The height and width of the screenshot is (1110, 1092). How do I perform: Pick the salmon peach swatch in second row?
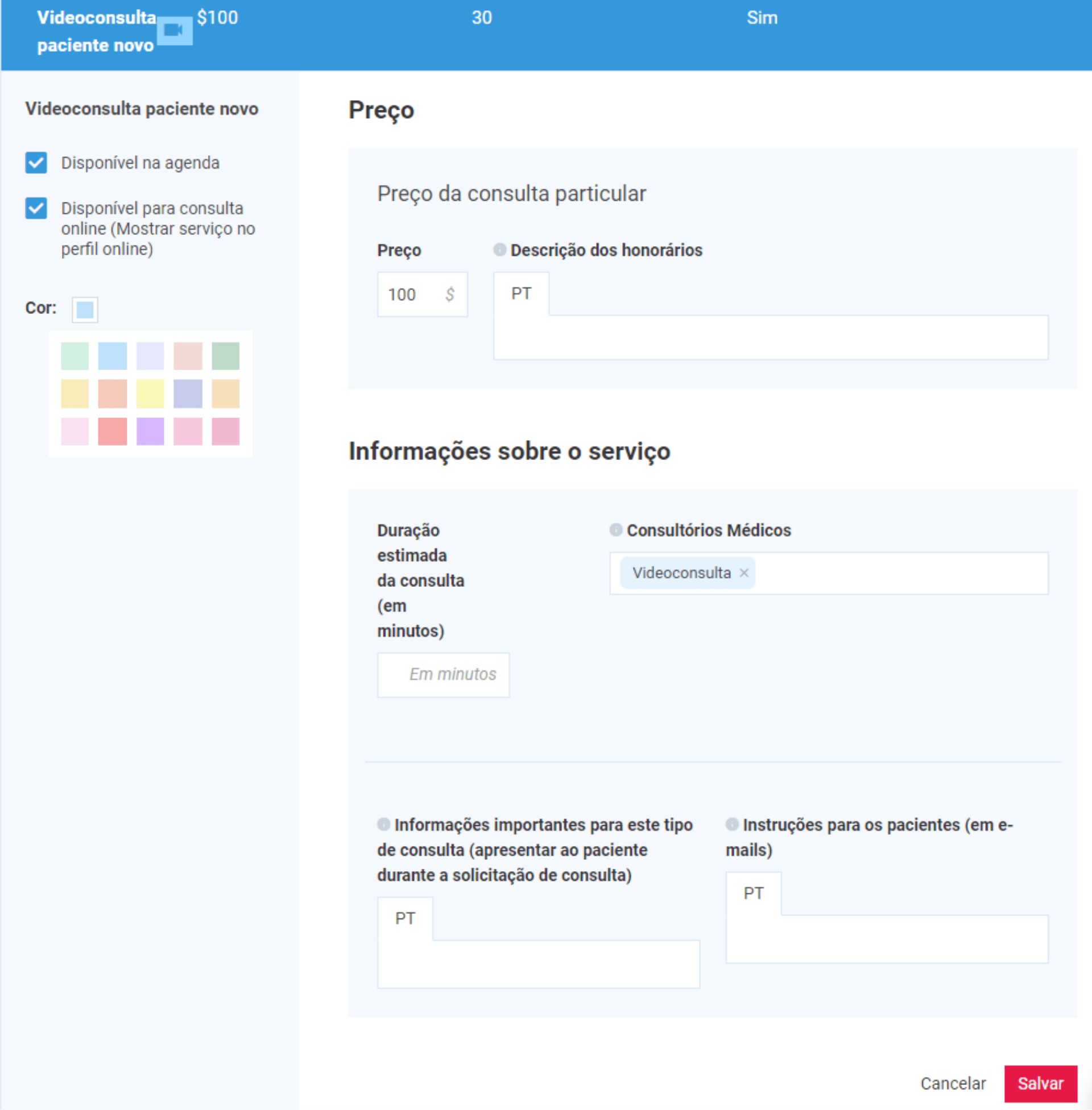[x=113, y=394]
